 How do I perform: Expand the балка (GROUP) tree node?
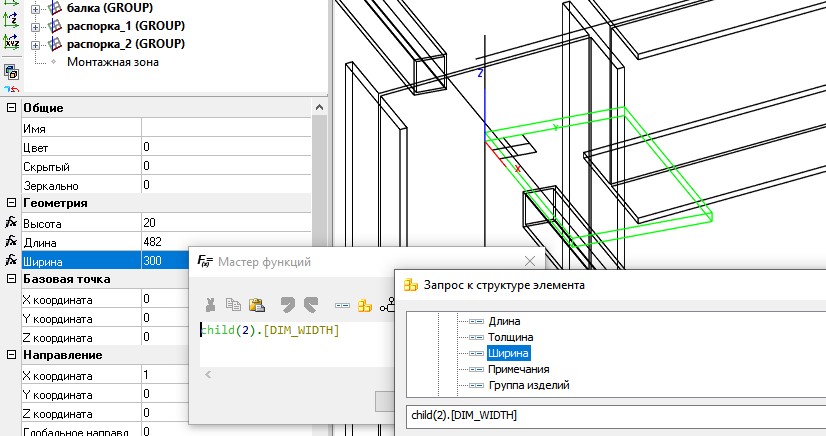(x=37, y=7)
